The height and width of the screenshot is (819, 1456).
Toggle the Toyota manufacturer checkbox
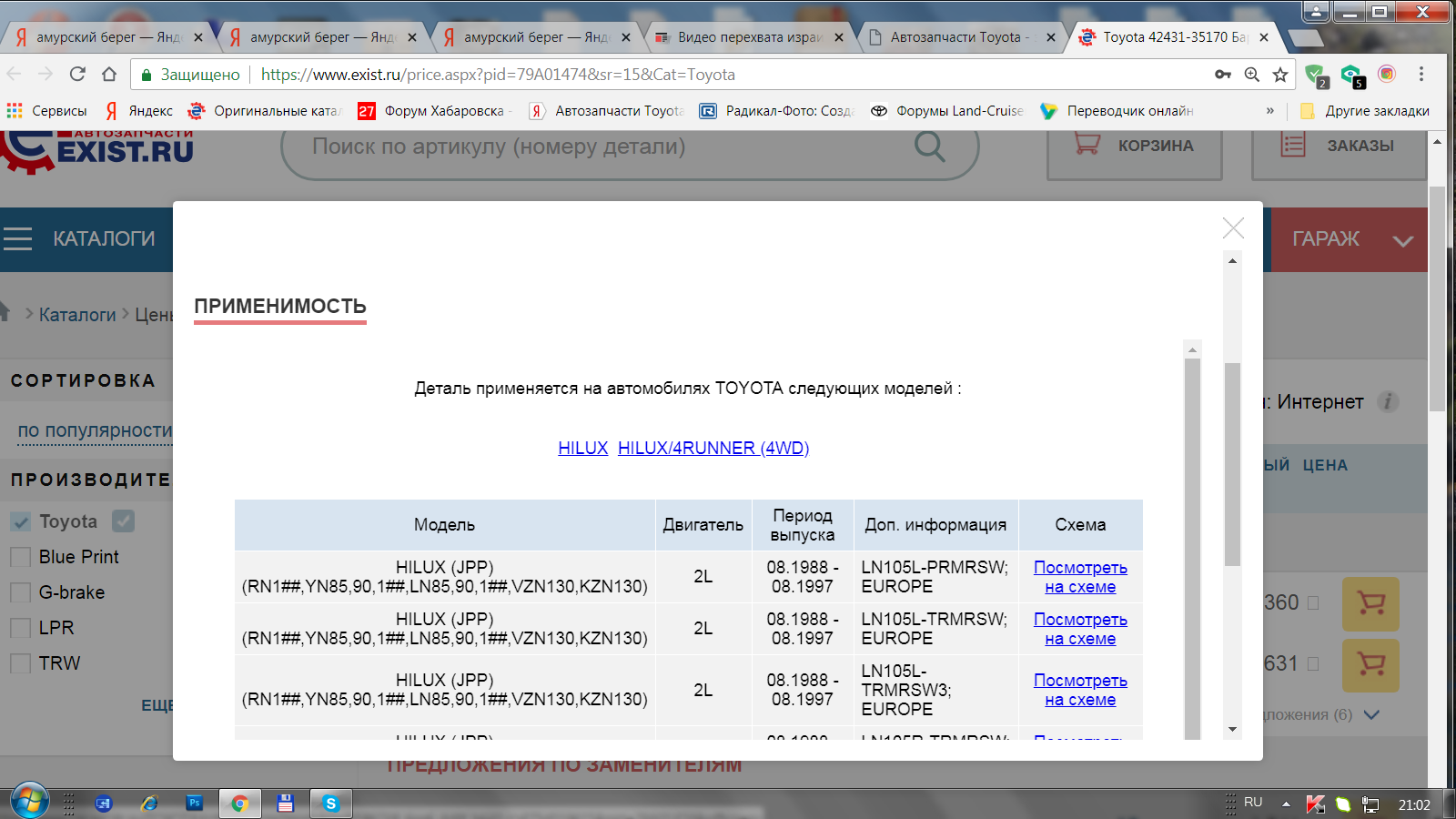[20, 521]
